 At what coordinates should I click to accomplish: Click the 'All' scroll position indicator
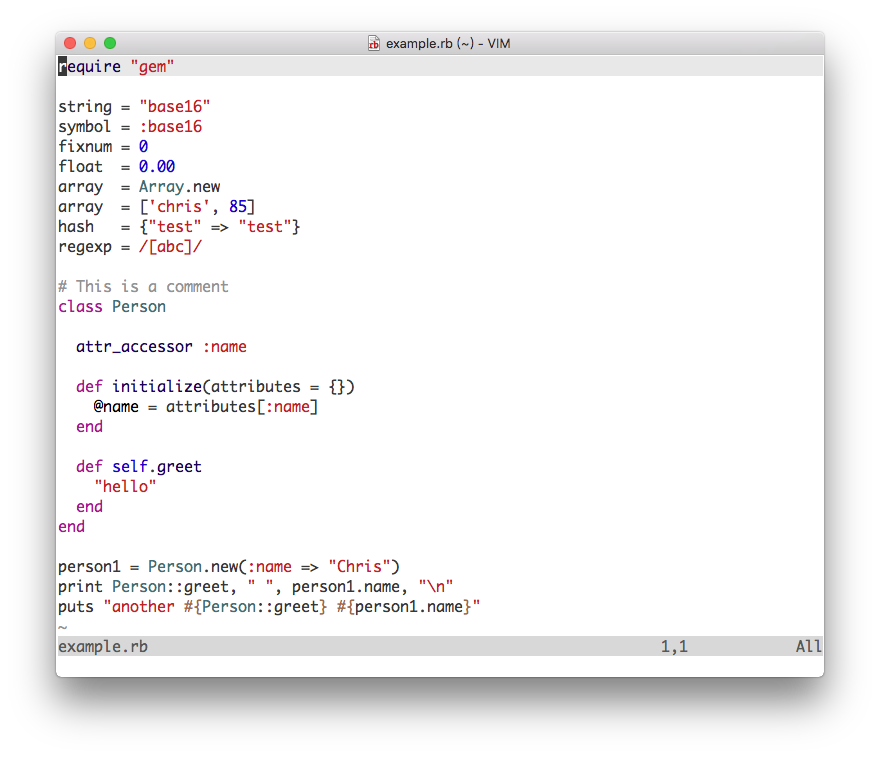coord(809,646)
